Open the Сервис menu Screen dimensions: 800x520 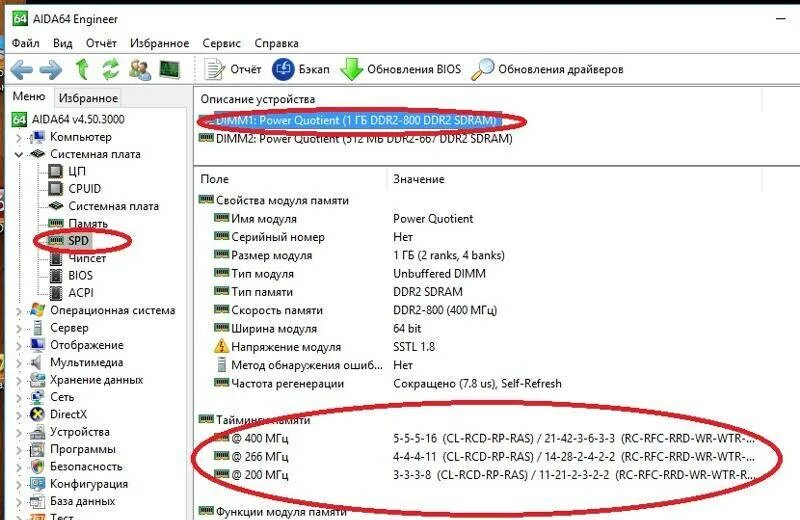(x=221, y=43)
